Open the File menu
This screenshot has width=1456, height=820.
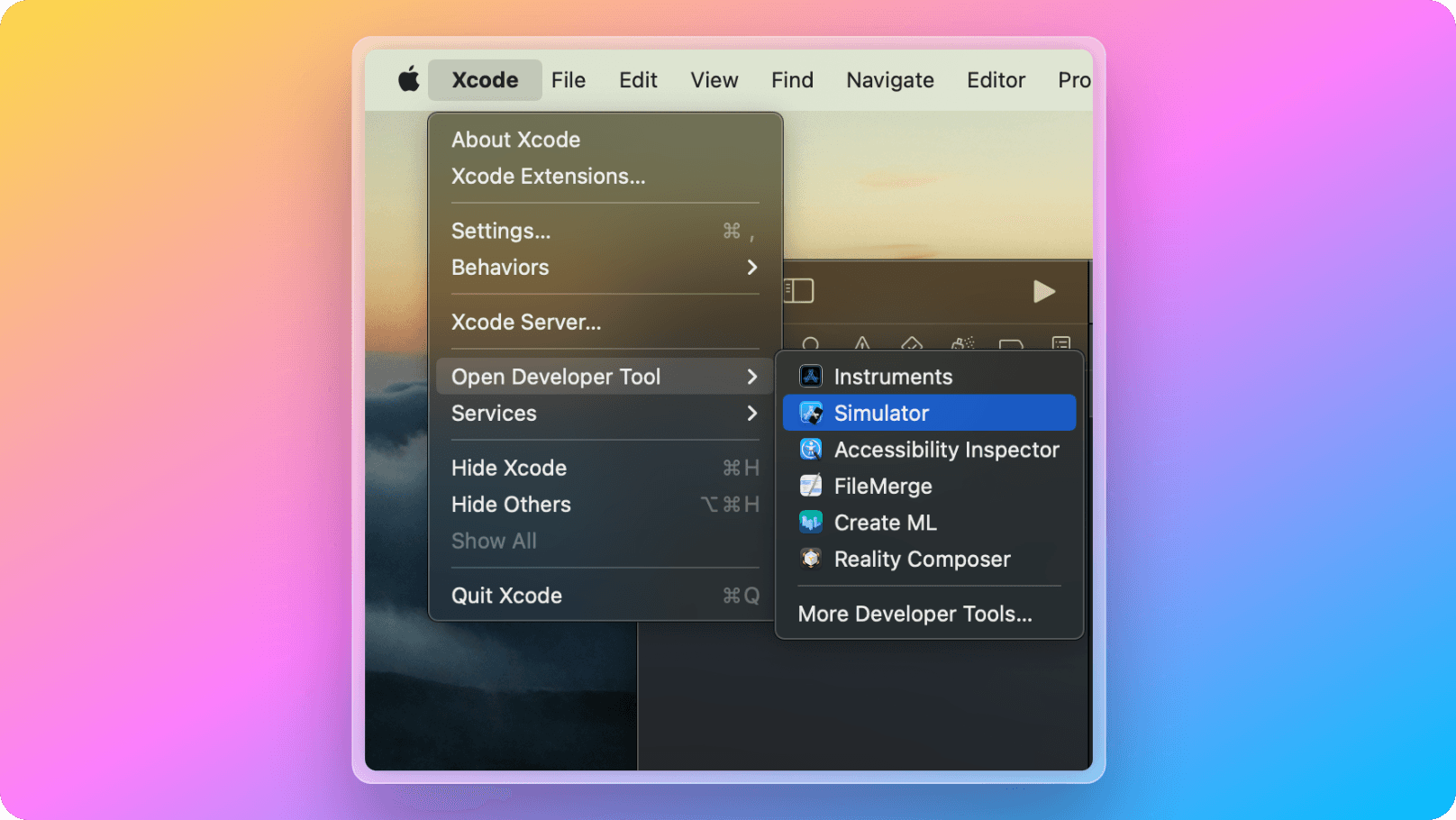point(569,80)
